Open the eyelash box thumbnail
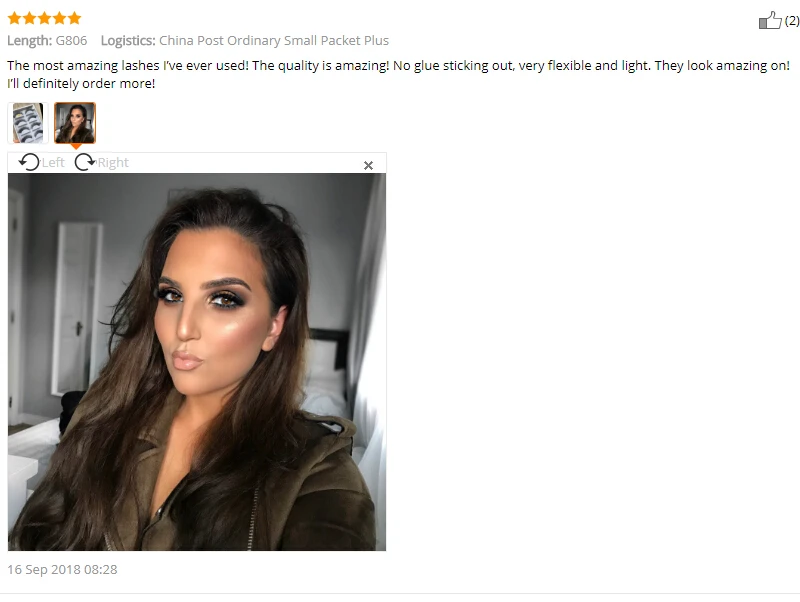800x602 pixels. (28, 123)
